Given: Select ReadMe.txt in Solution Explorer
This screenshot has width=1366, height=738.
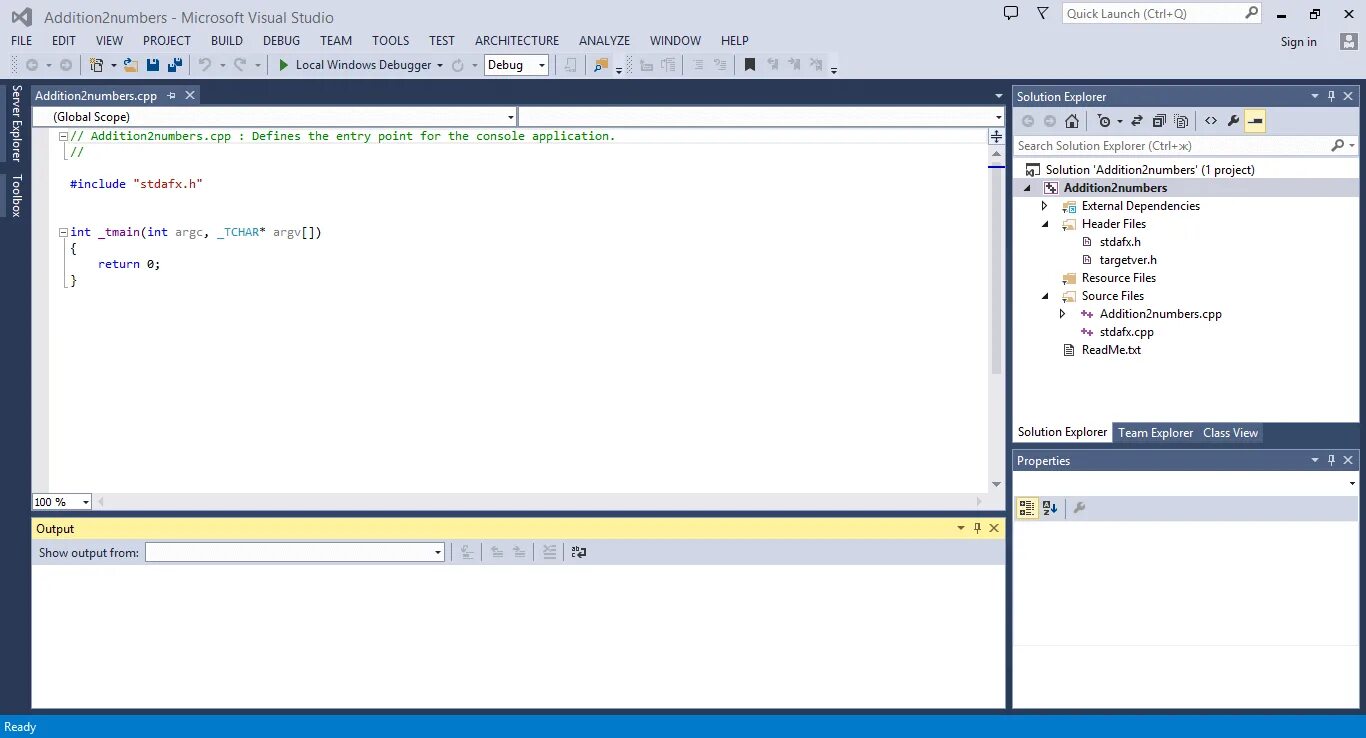Looking at the screenshot, I should (x=1110, y=350).
